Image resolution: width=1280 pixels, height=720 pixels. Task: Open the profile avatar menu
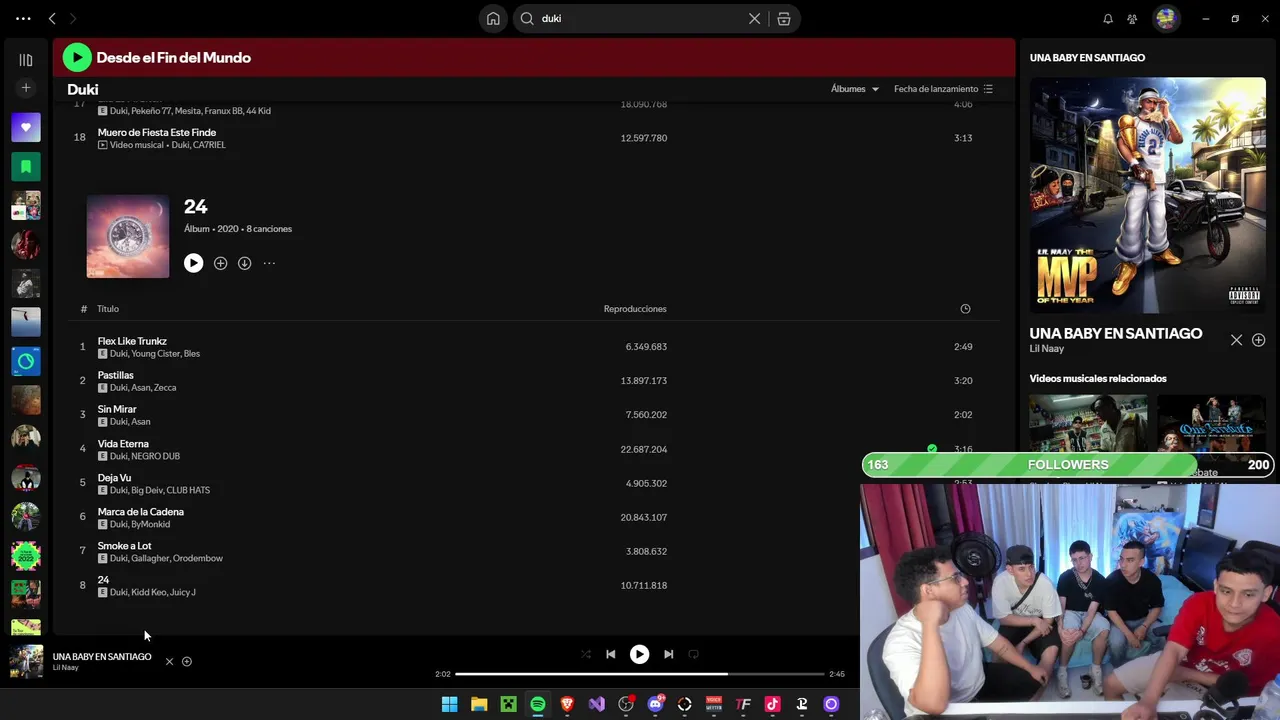coord(1165,19)
